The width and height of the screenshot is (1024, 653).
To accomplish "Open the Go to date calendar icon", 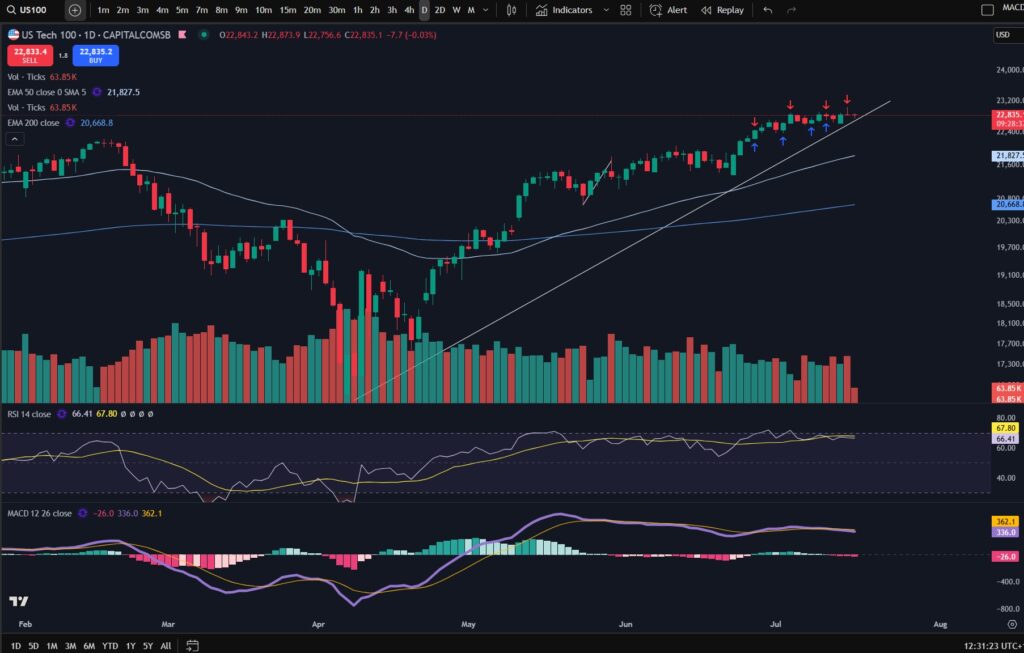I will 192,646.
